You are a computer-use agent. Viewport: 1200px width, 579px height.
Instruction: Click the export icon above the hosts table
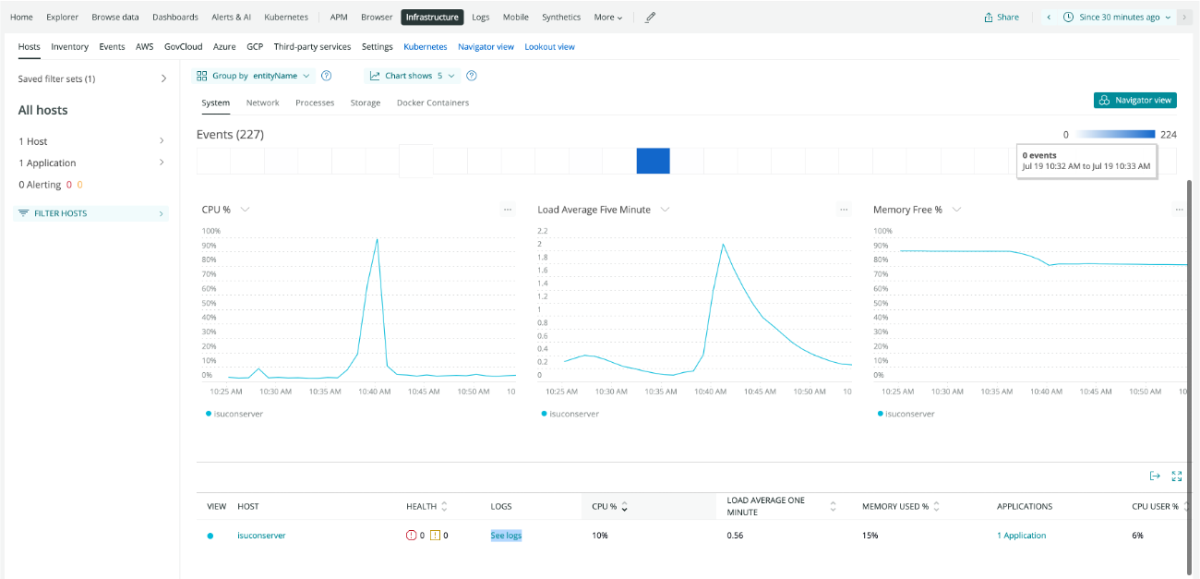pos(1155,476)
